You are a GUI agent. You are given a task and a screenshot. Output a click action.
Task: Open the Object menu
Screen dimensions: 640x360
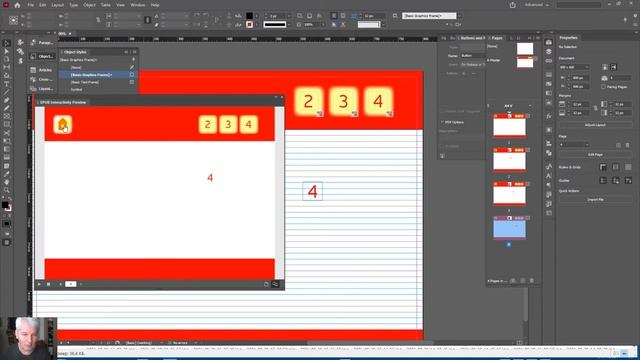pos(89,5)
